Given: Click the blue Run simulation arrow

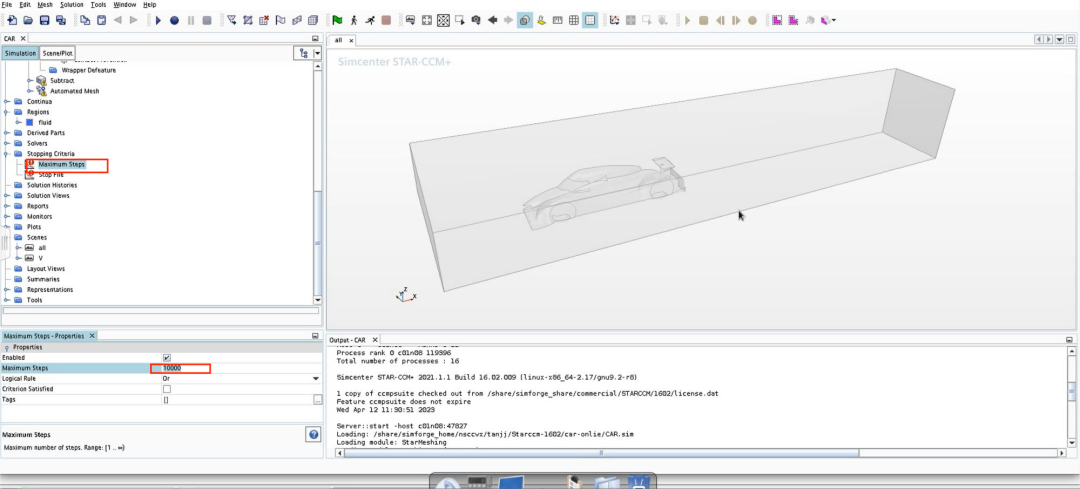Looking at the screenshot, I should (x=158, y=21).
